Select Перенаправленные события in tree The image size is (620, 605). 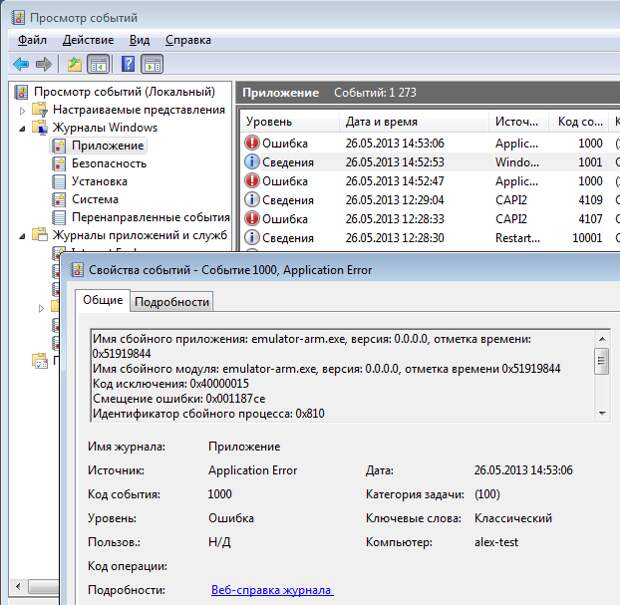click(151, 217)
